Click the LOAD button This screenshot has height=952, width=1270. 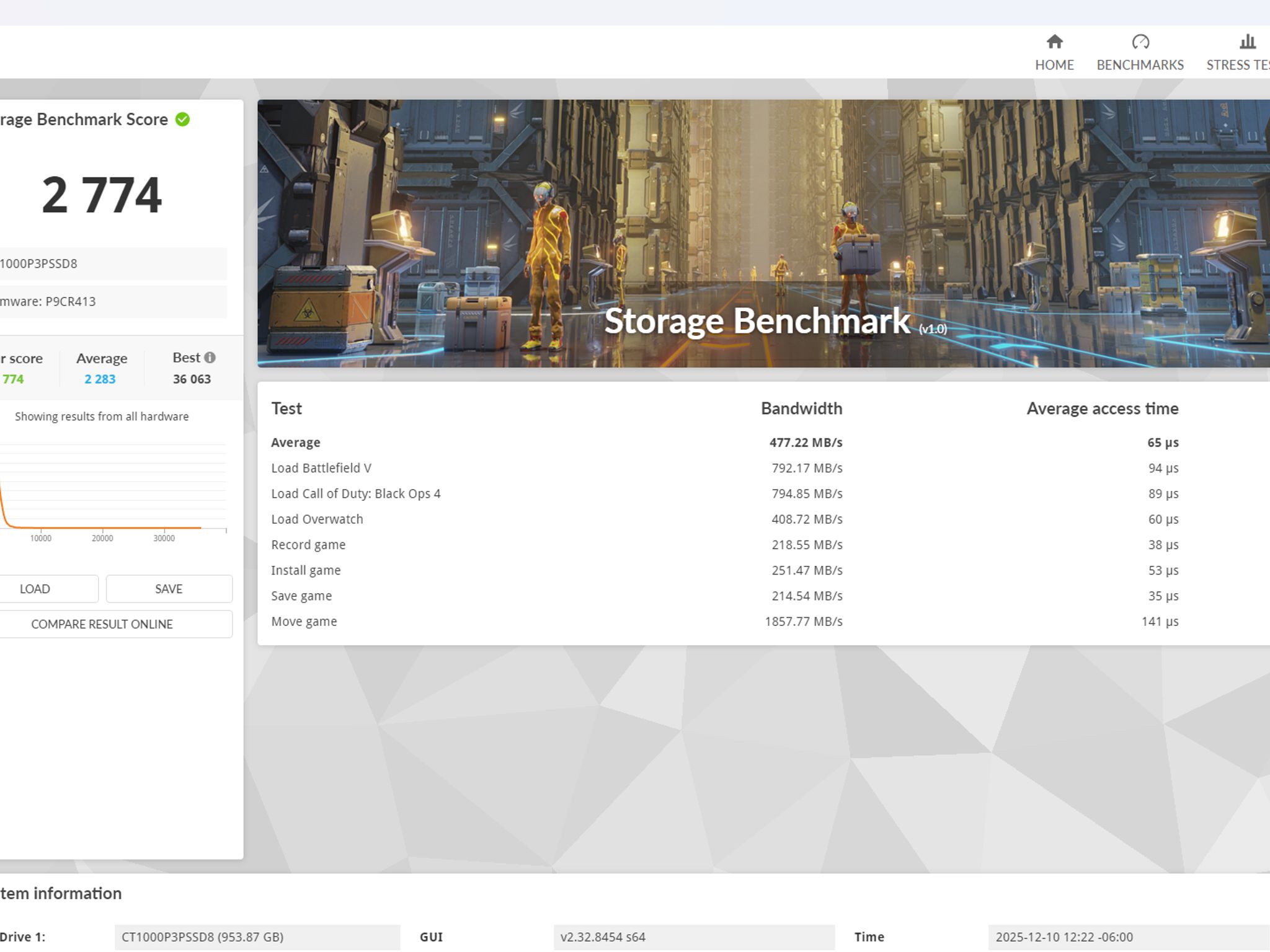(48, 589)
